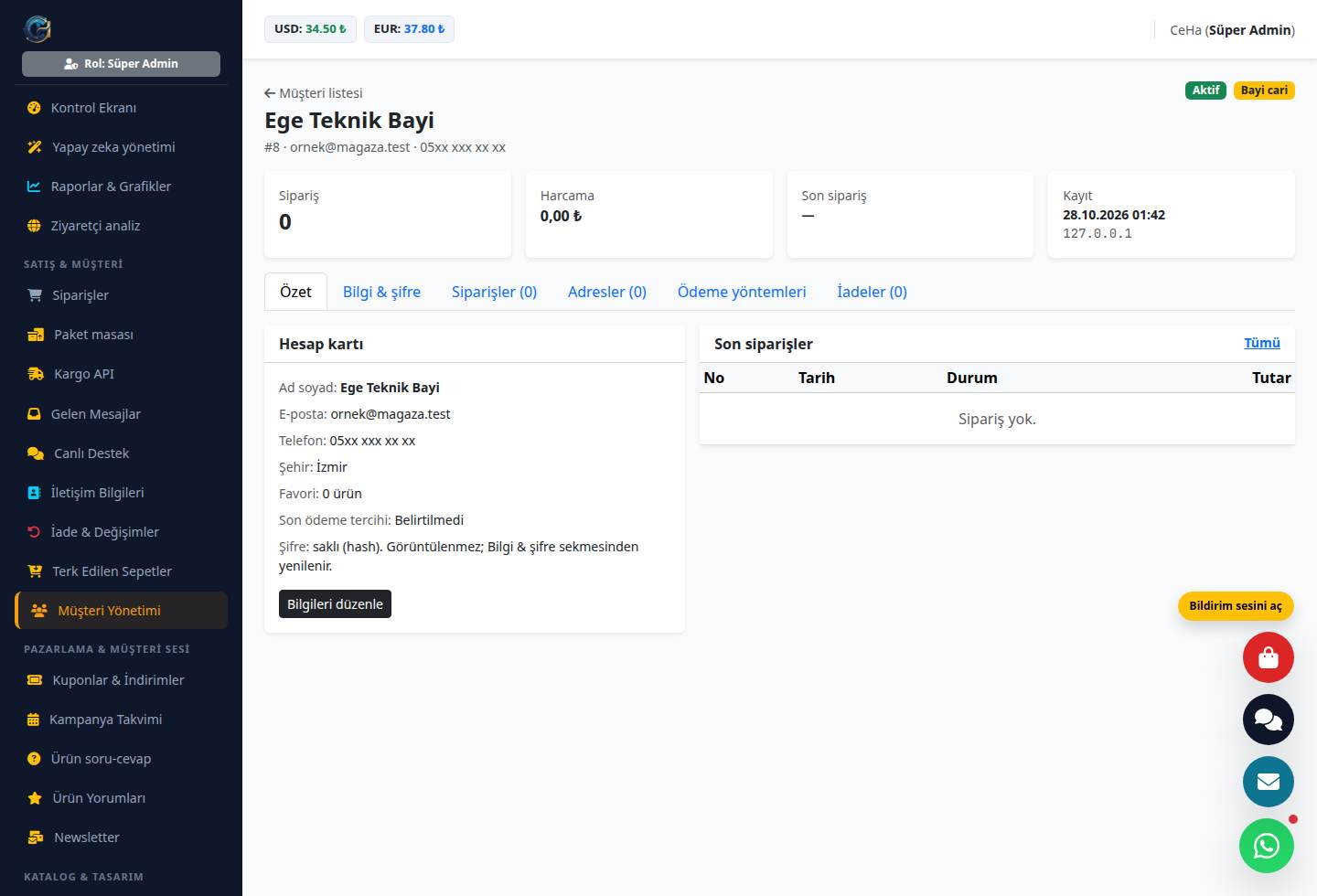
Task: Select the Siparişler cart icon
Action: (x=35, y=295)
